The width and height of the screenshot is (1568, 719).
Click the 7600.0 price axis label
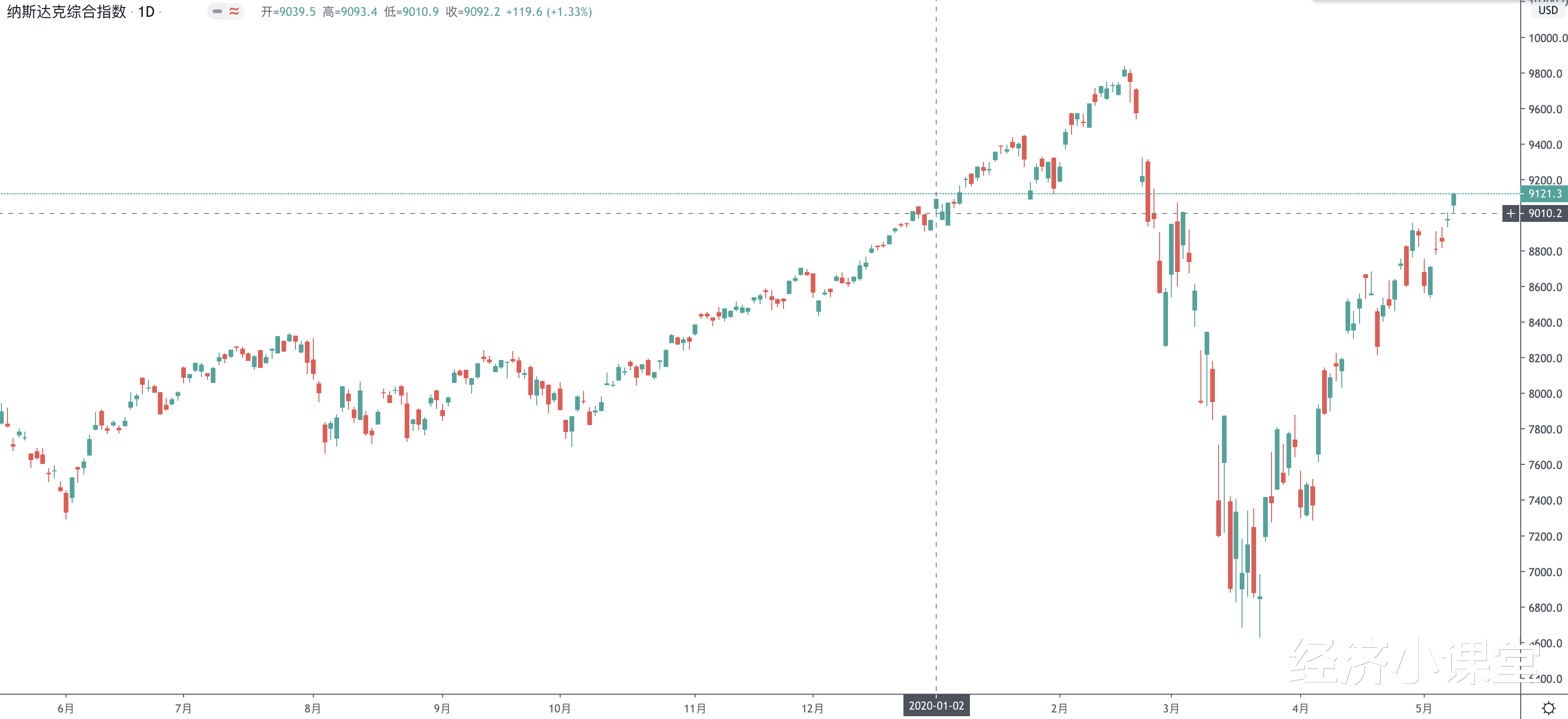1545,465
